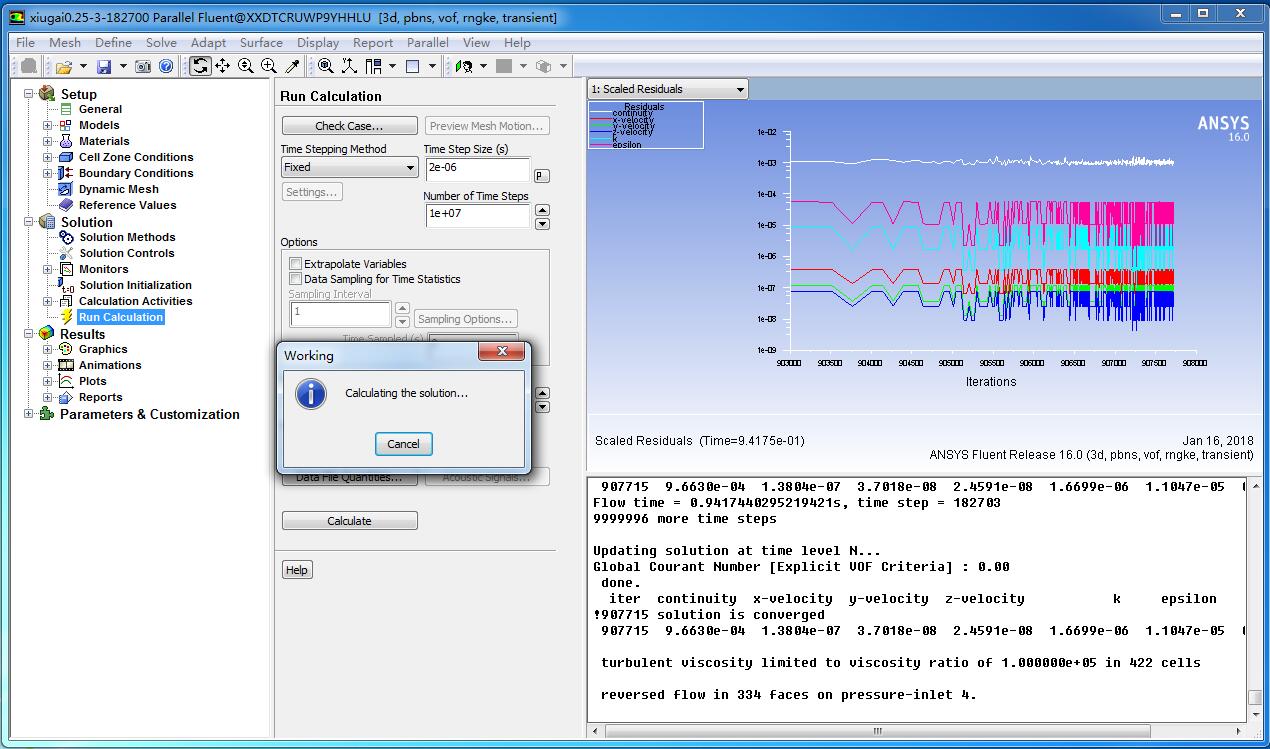Click the Run Calculation lightning bolt icon
This screenshot has height=749, width=1270.
(67, 317)
